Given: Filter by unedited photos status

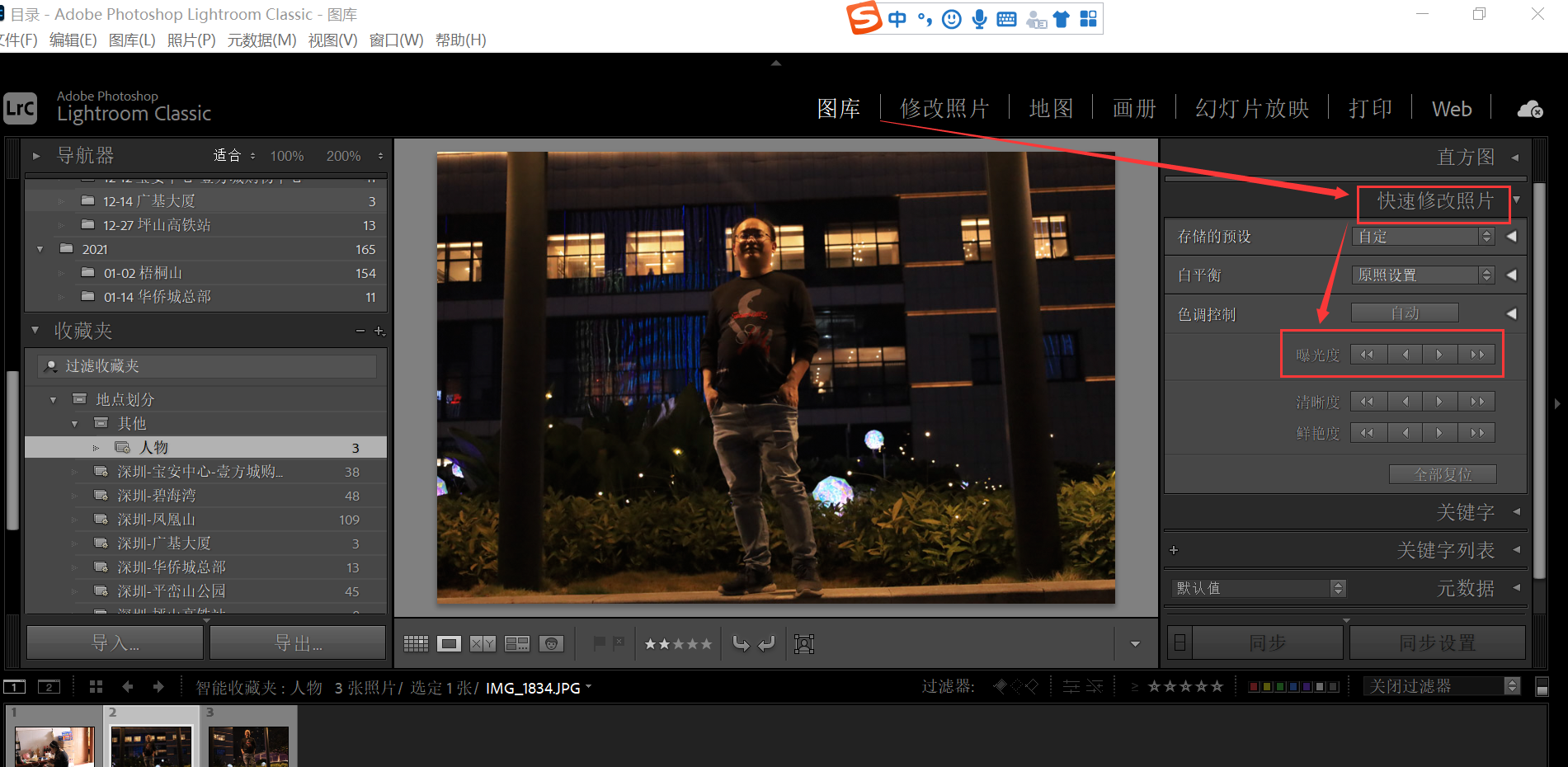Looking at the screenshot, I should pyautogui.click(x=1095, y=686).
